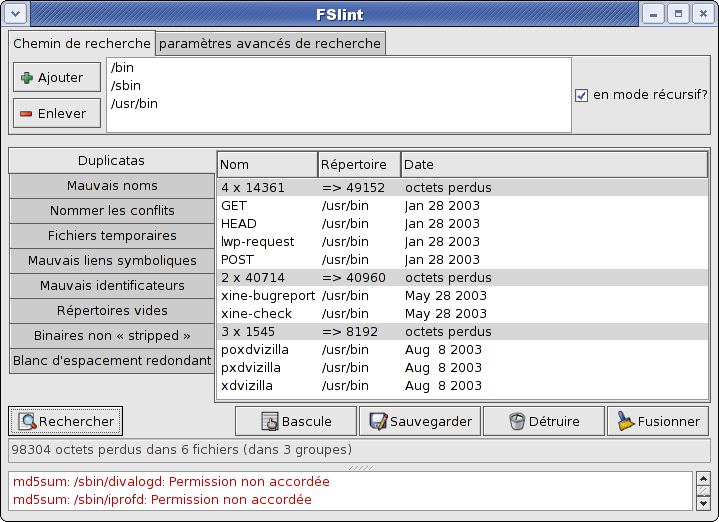Select the Répertoires vides tab
Image resolution: width=719 pixels, height=522 pixels.
pos(112,311)
